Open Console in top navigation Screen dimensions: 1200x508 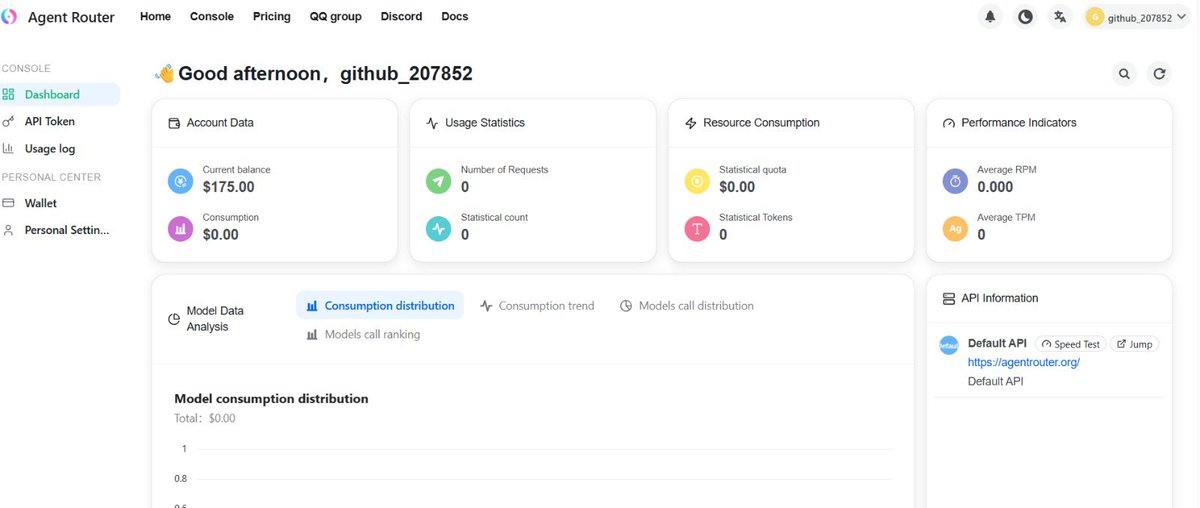(212, 17)
